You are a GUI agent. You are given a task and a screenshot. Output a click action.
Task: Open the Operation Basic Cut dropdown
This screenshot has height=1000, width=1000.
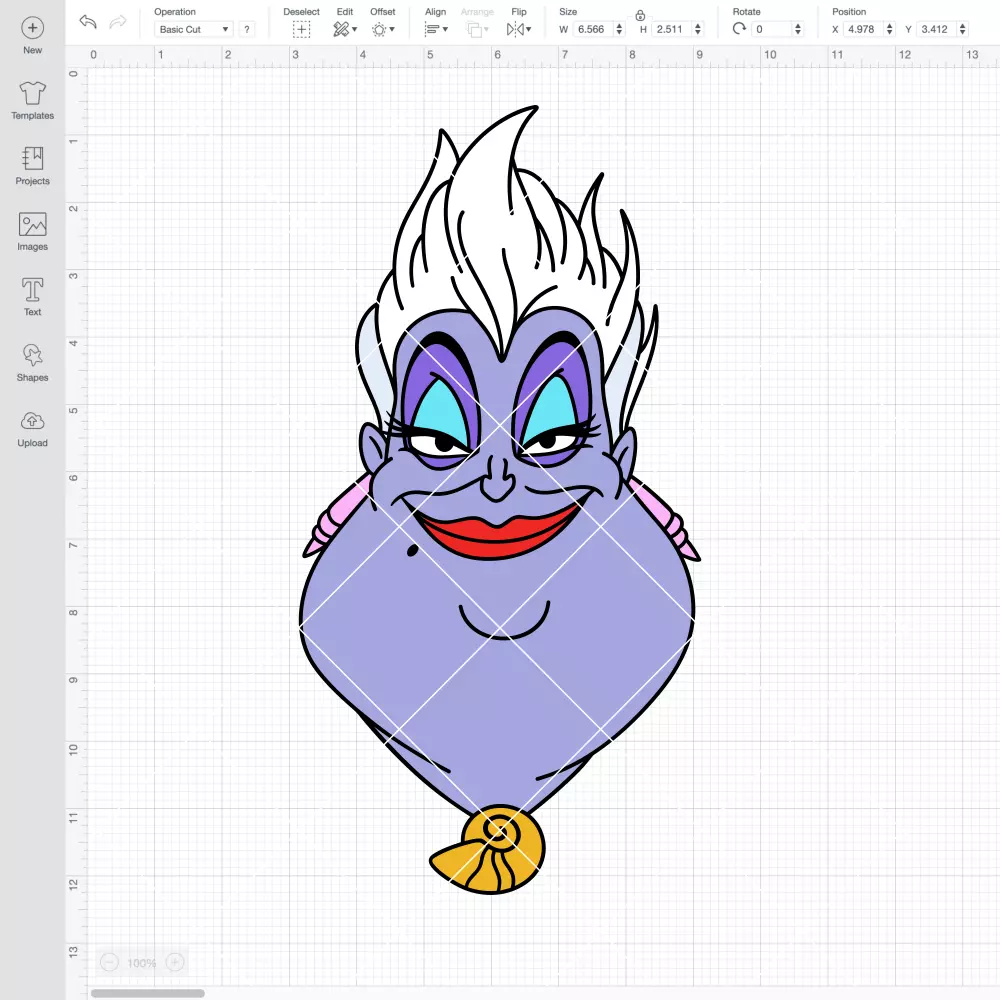coord(194,29)
